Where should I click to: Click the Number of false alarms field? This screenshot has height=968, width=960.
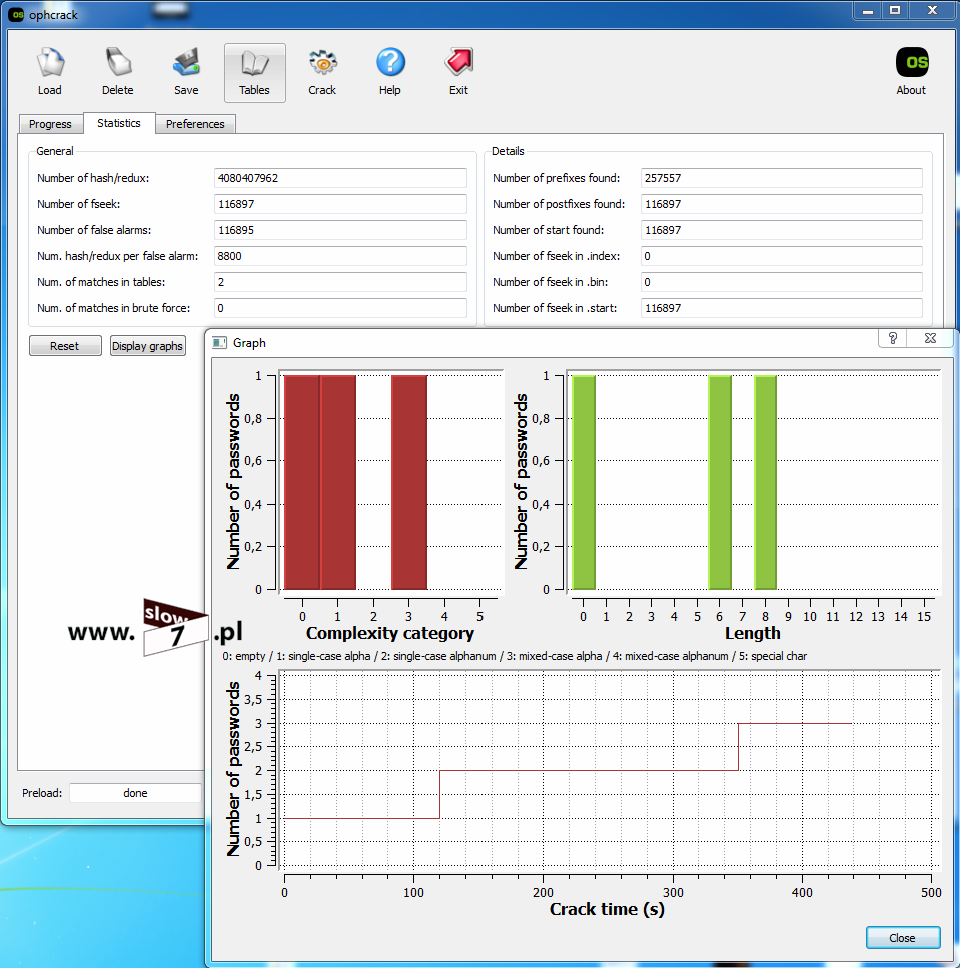pyautogui.click(x=340, y=230)
